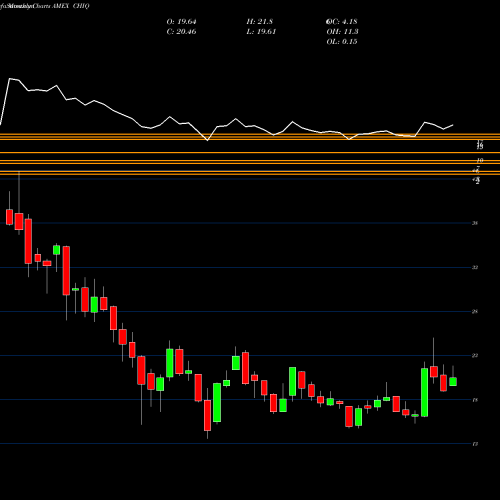This screenshot has height=500, width=500.
Task: Click the OC: 4.18 value
Action: pyautogui.click(x=342, y=22)
